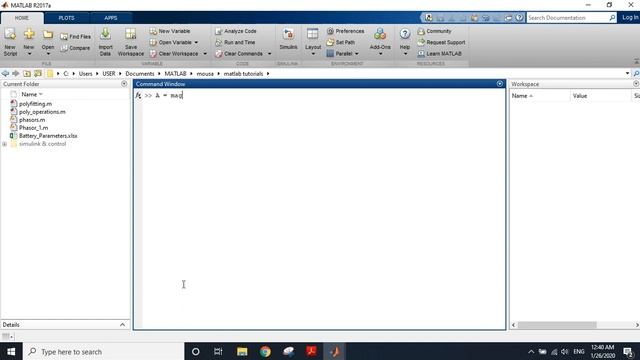Screen dimensions: 640x360
Task: Open File Explorer from the taskbar
Action: coord(242,351)
